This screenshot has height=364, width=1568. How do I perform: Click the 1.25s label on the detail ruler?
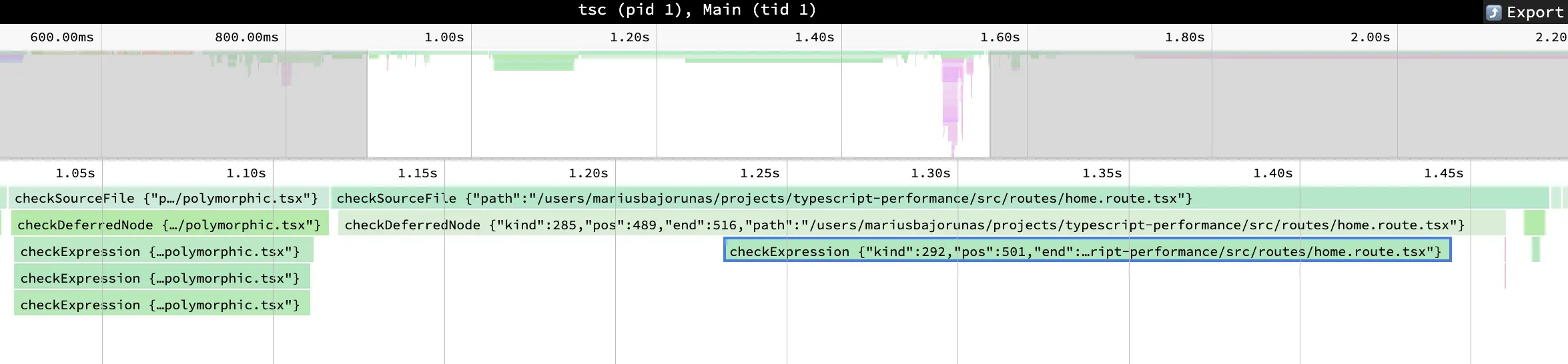[760, 173]
